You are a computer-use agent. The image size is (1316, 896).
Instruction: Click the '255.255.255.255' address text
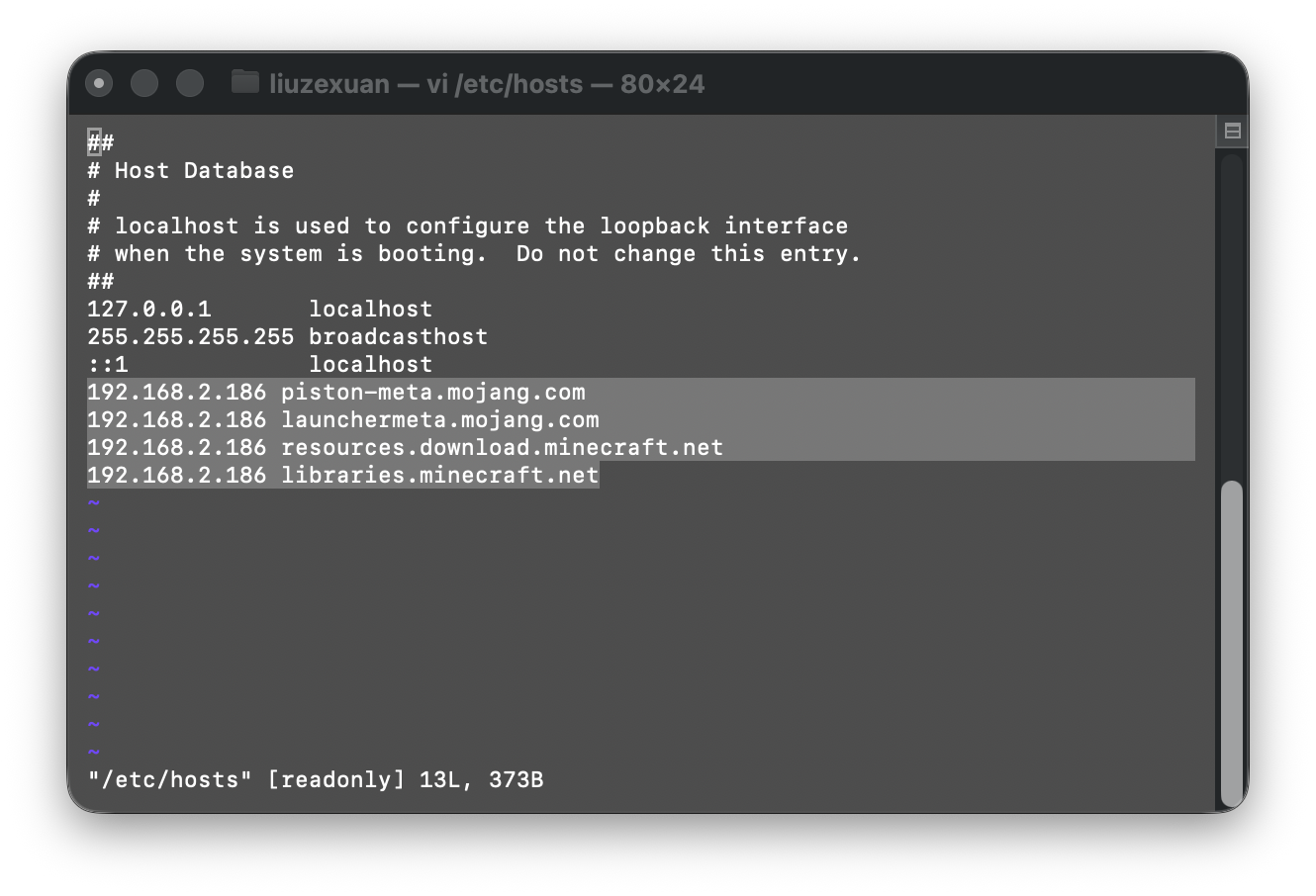pos(191,336)
